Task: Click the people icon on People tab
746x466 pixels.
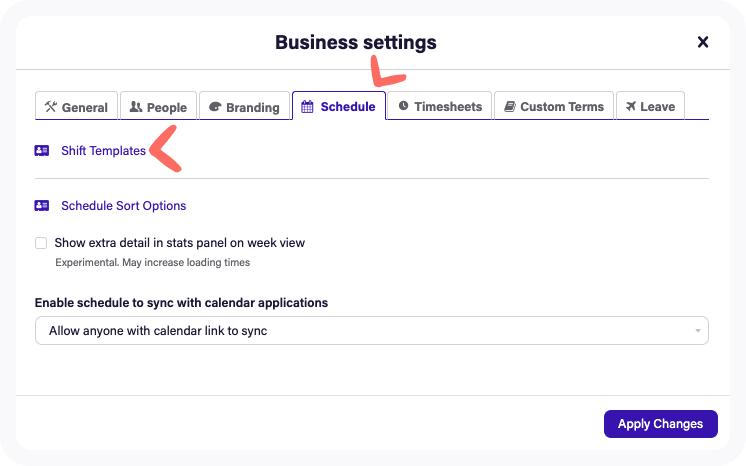Action: (x=136, y=107)
